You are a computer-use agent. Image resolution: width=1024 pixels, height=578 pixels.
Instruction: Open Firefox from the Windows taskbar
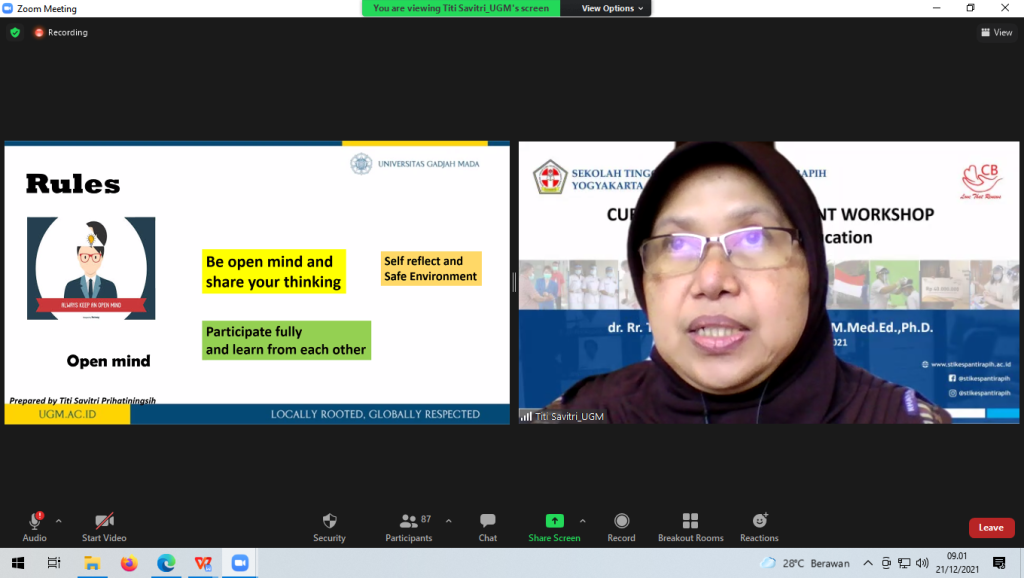pyautogui.click(x=128, y=563)
